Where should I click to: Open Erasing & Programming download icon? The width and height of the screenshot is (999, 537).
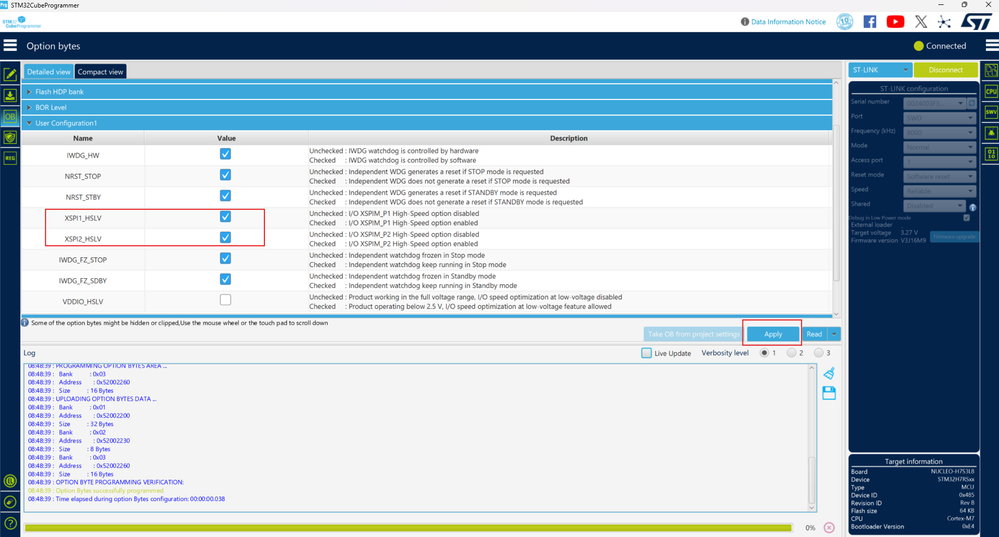pos(10,96)
